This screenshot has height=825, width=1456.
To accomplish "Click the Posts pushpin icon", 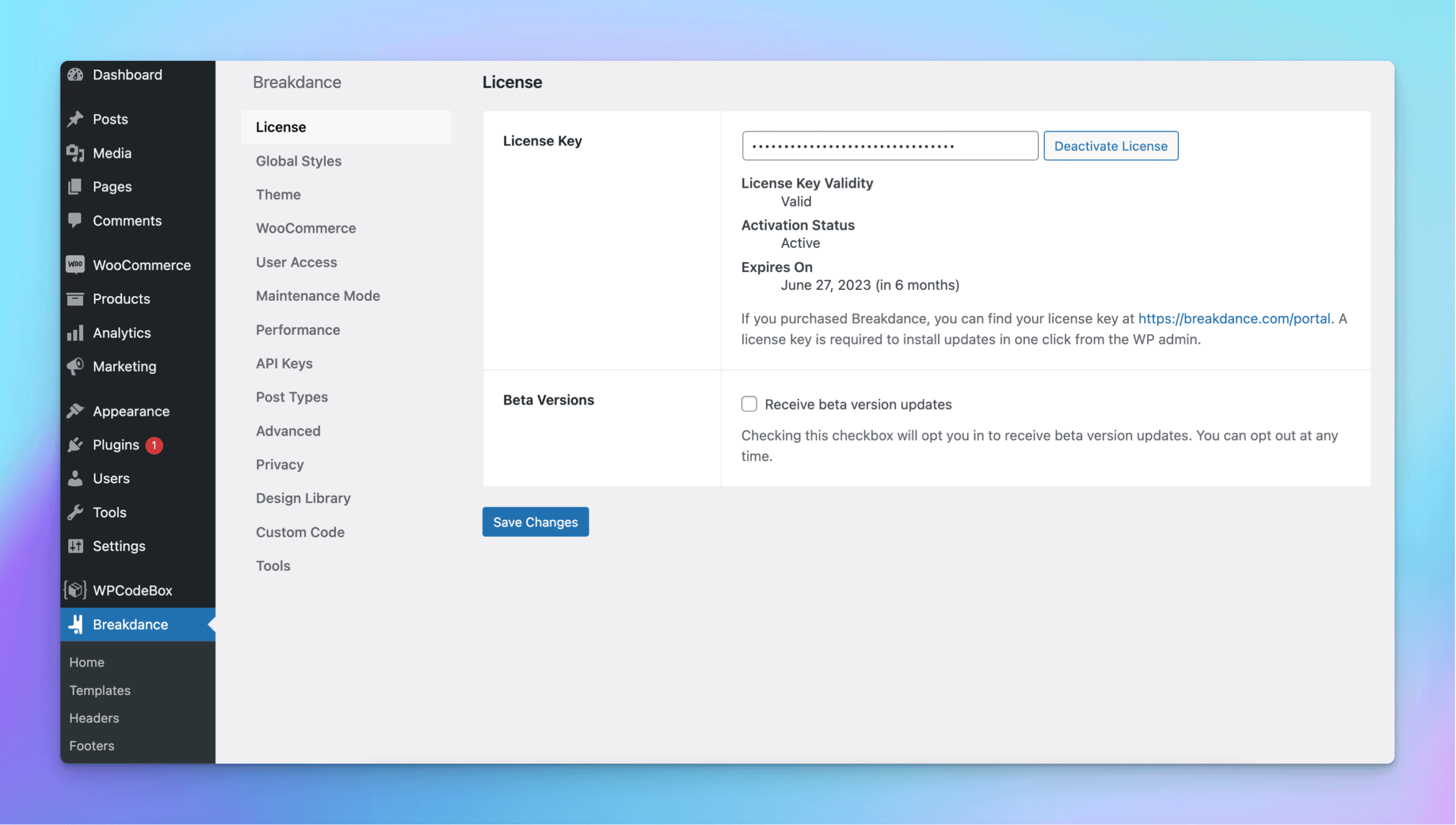I will [x=75, y=119].
